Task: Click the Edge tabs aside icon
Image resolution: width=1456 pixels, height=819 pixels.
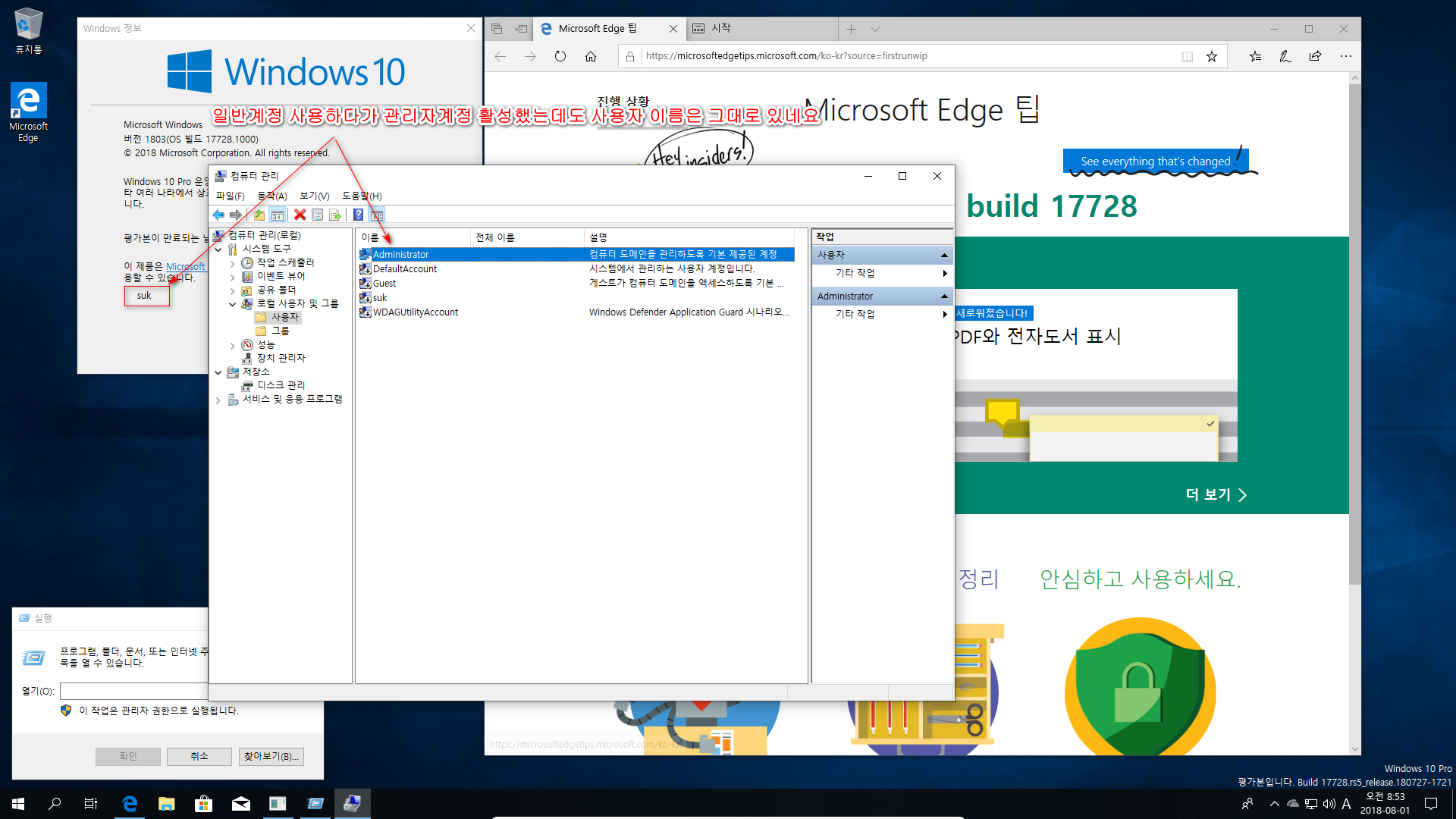Action: (497, 29)
